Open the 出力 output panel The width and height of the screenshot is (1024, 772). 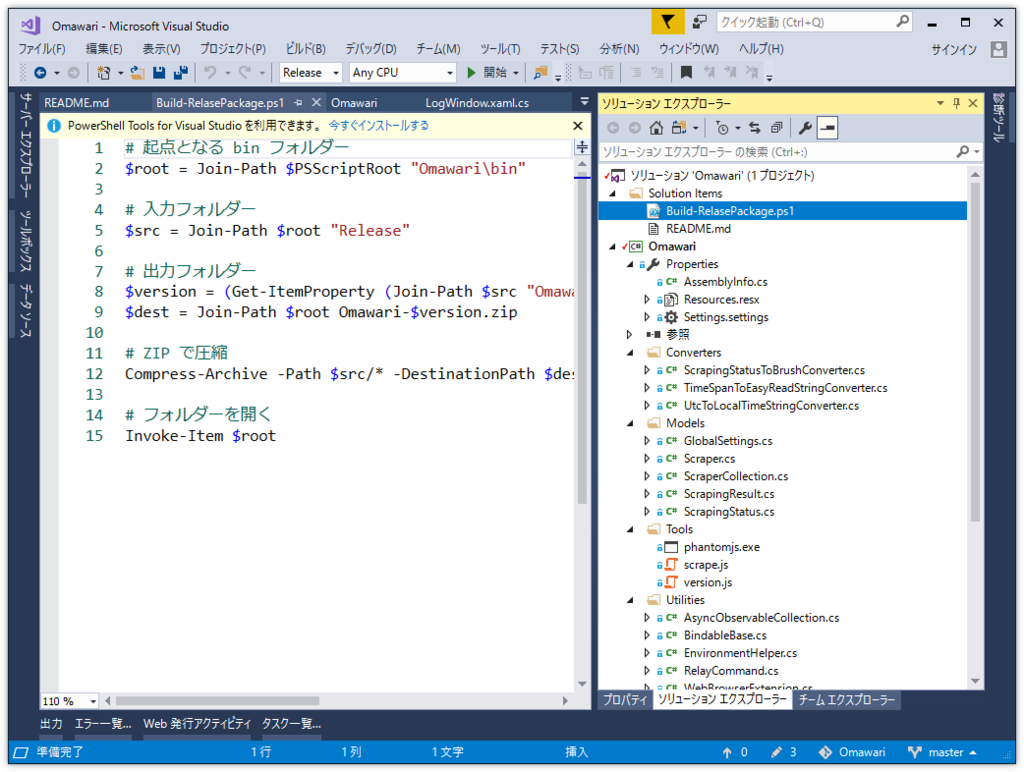51,724
